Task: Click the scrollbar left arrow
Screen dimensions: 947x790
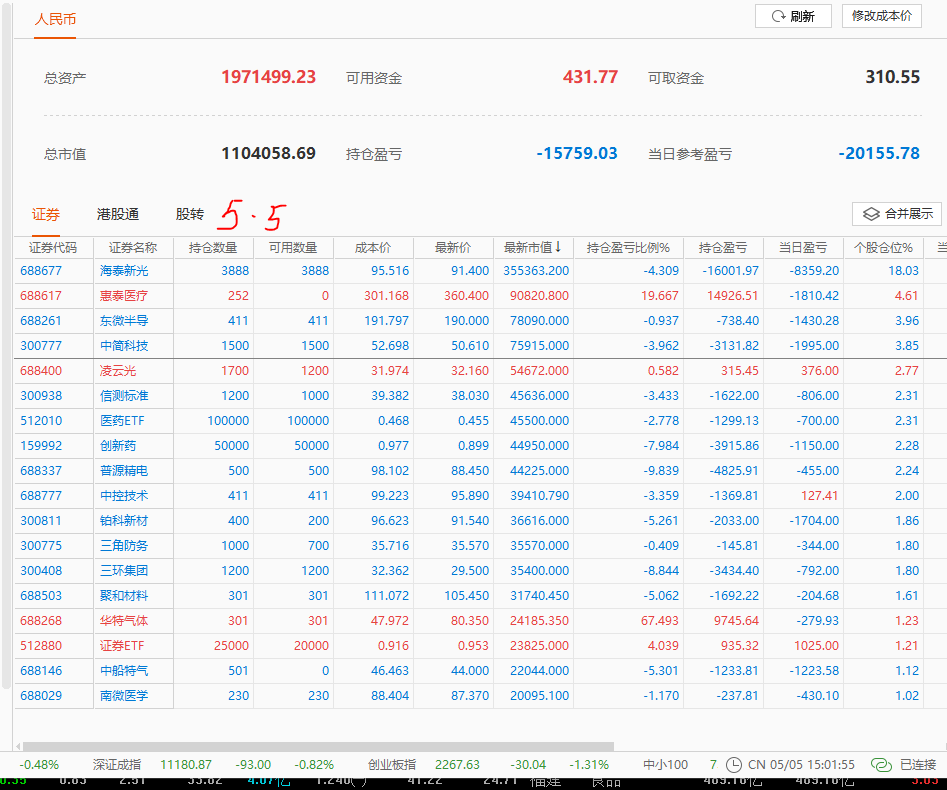Action: click(x=18, y=747)
